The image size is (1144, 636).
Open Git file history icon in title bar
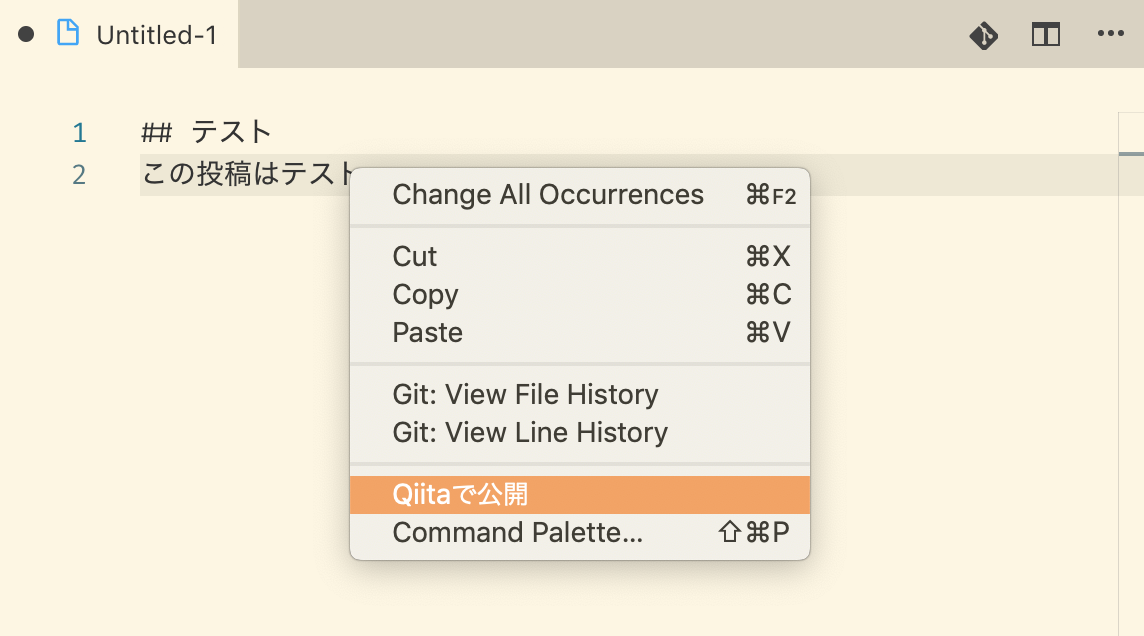coord(984,35)
